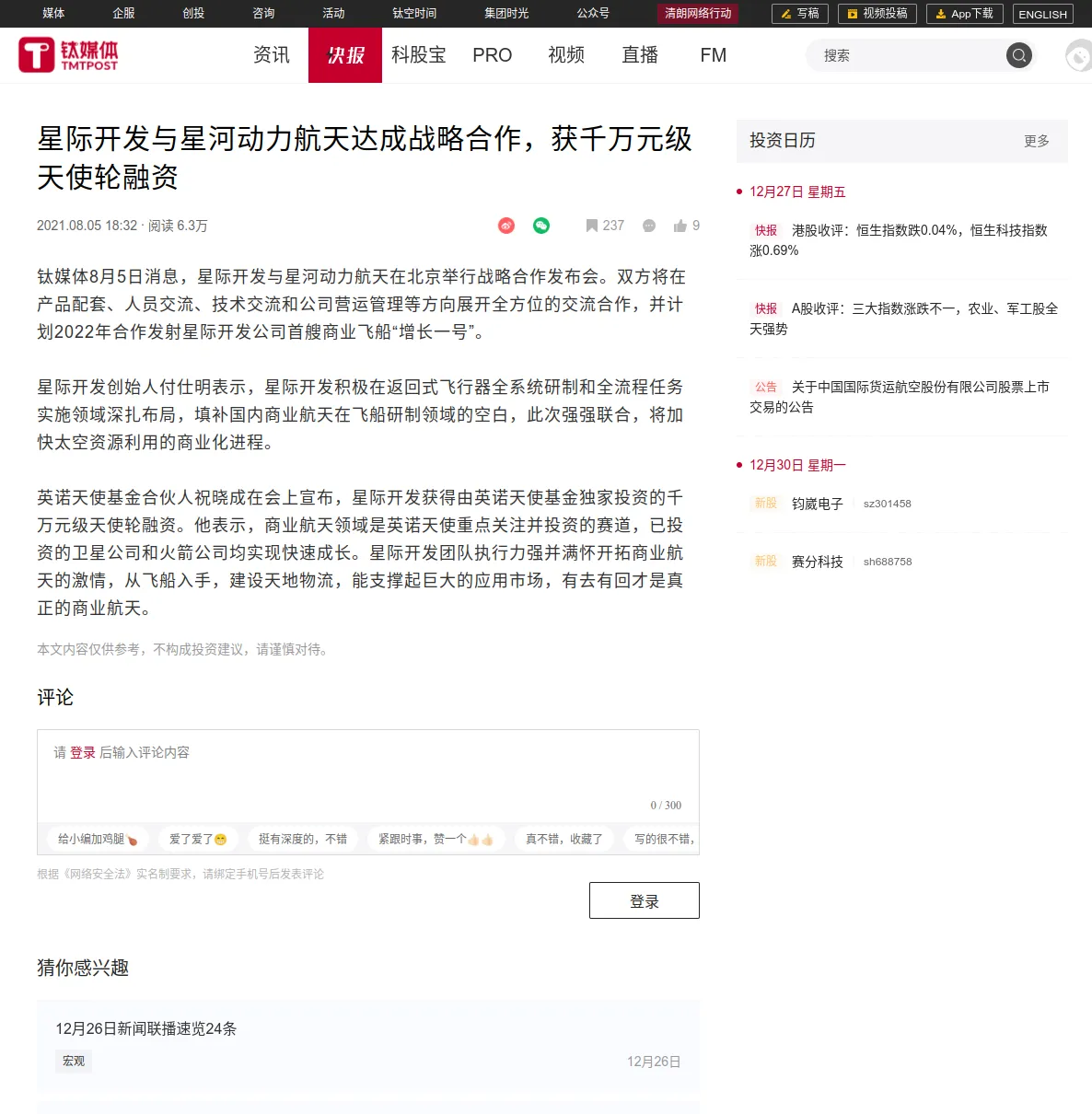
Task: Open 12月26日新闻联播速览24条 article
Action: click(146, 1028)
